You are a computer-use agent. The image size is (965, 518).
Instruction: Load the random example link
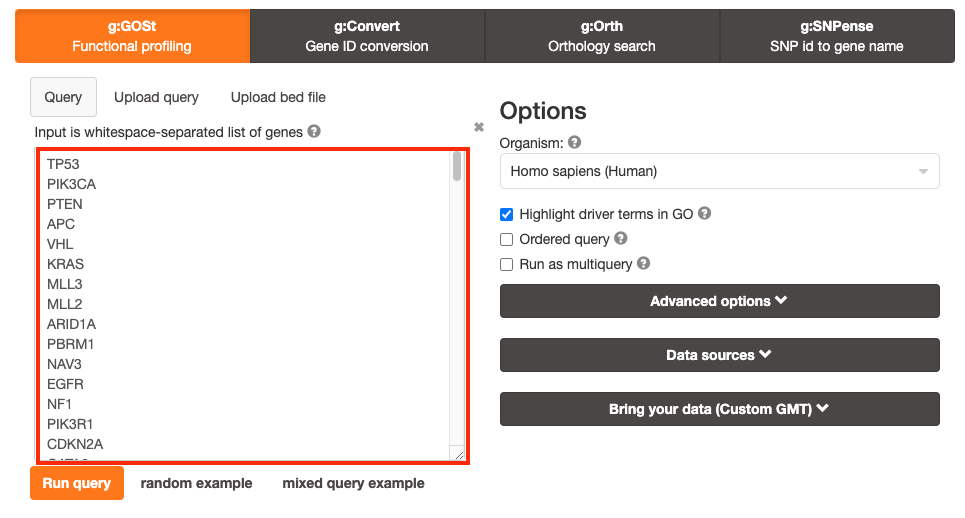[196, 483]
